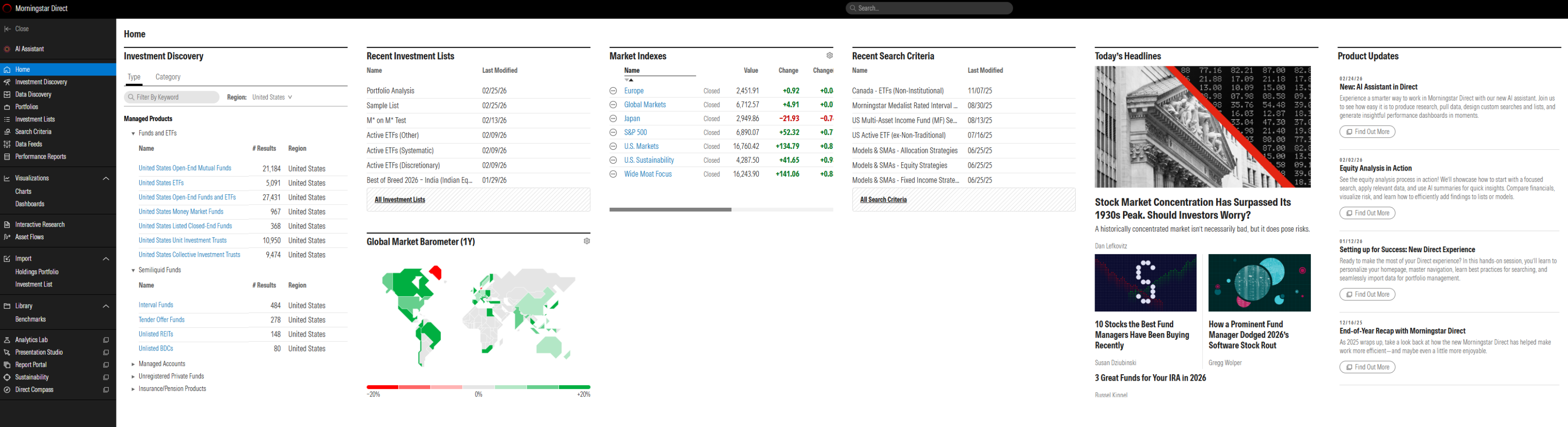
Task: Click the circle icon beside Wide Moat Focus
Action: tap(613, 175)
